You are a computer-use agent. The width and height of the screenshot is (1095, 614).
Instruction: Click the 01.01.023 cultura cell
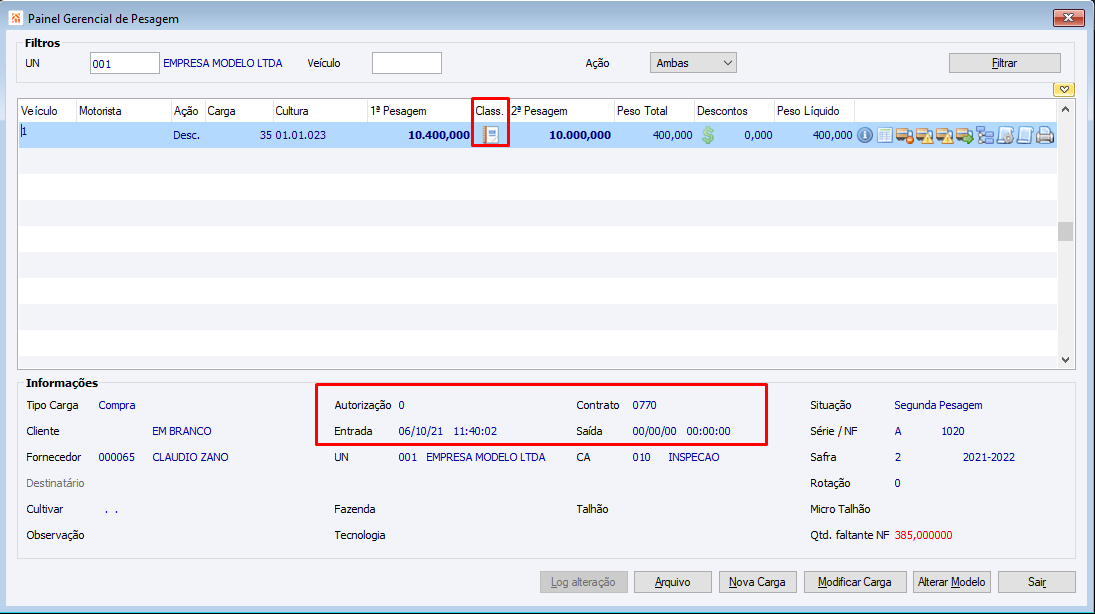(x=300, y=135)
